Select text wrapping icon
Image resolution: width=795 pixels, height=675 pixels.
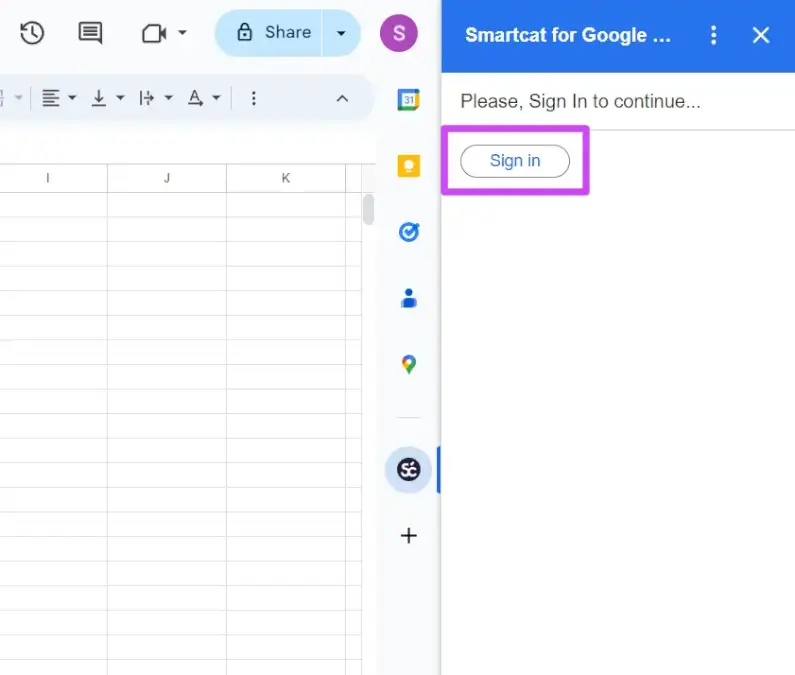[x=147, y=98]
